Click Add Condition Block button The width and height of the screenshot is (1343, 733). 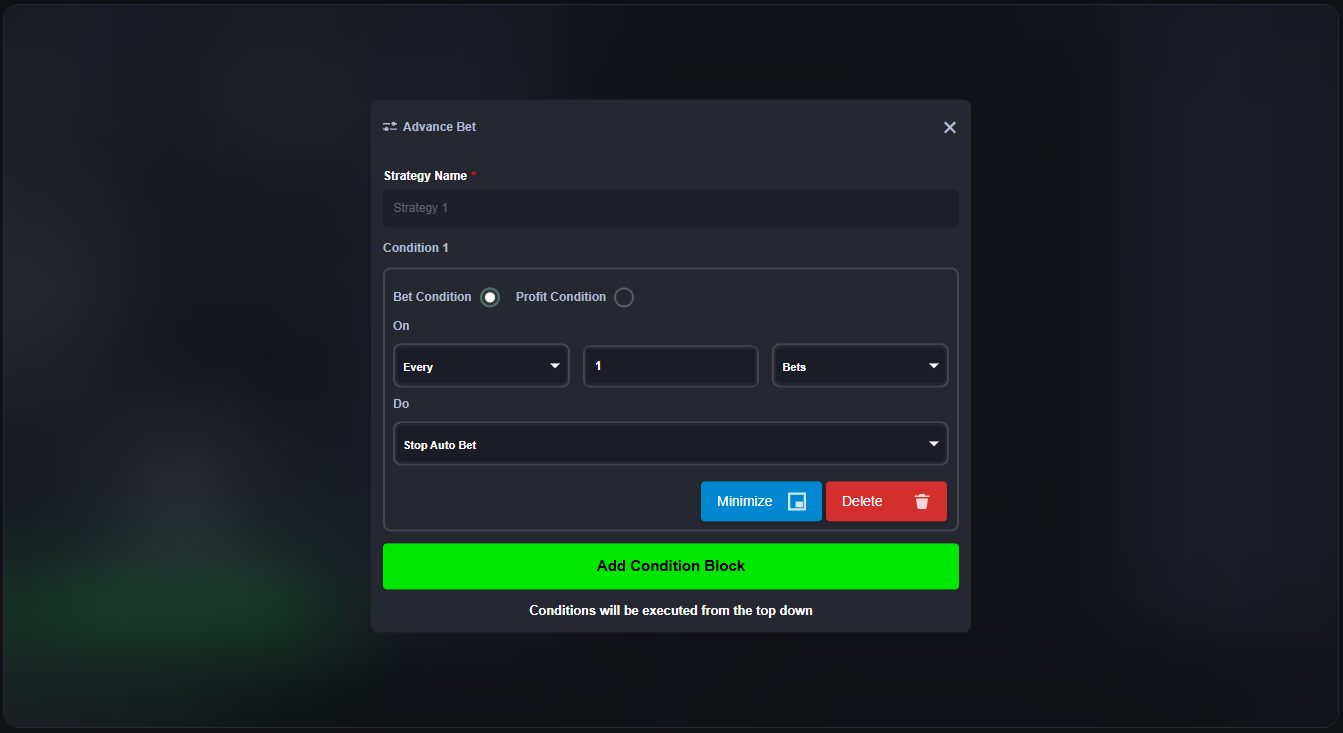671,566
